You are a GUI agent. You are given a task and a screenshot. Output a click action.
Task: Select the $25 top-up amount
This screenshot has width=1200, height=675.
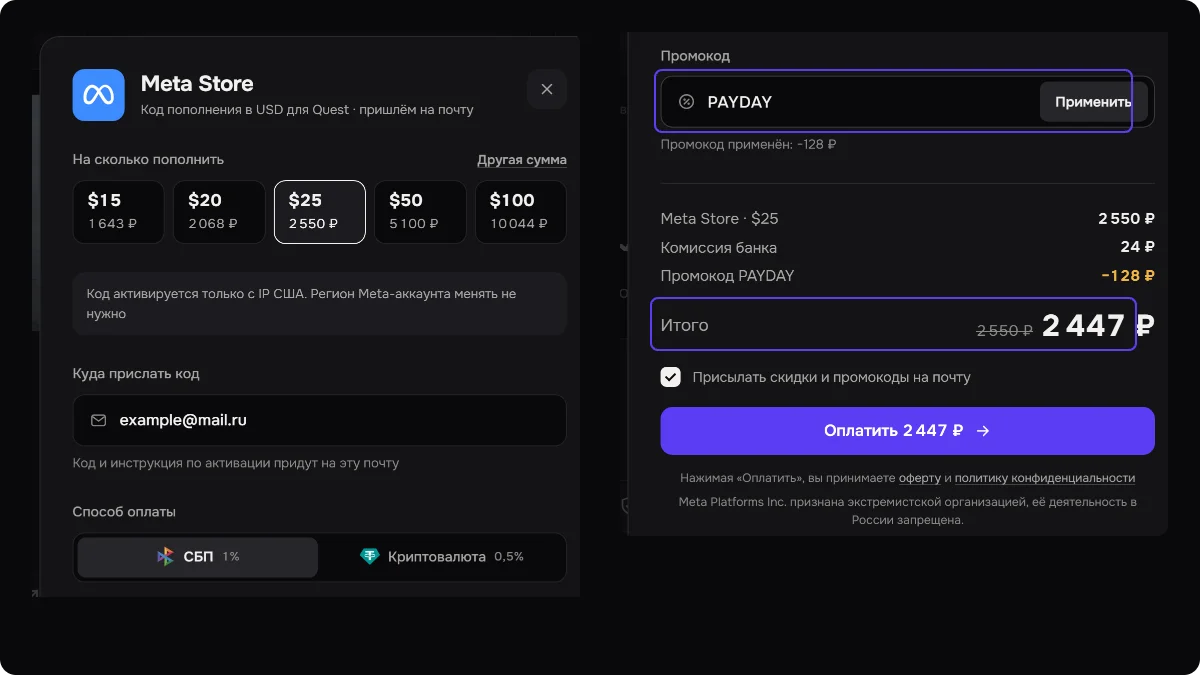coord(320,212)
